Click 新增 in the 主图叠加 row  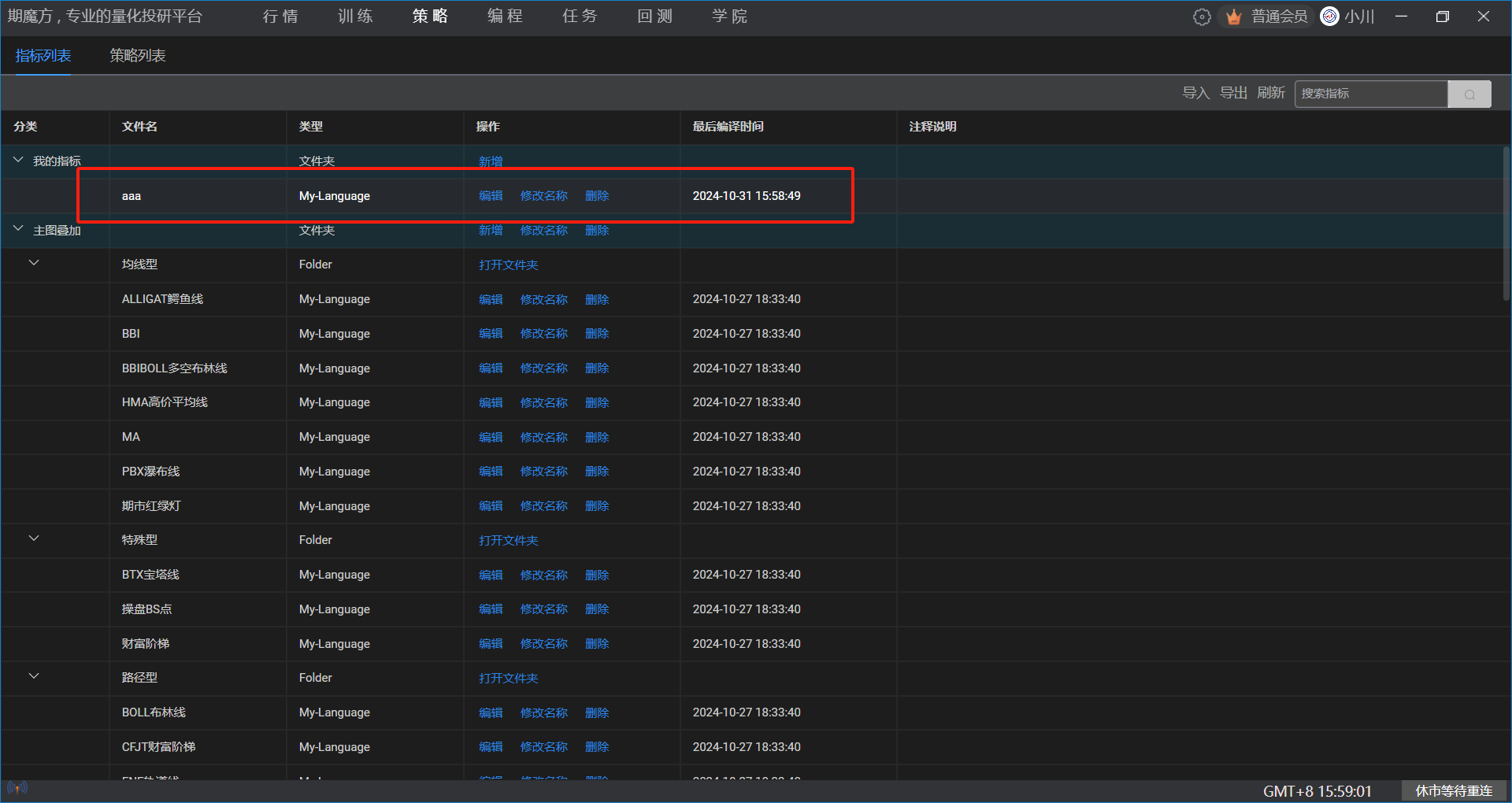pos(491,231)
